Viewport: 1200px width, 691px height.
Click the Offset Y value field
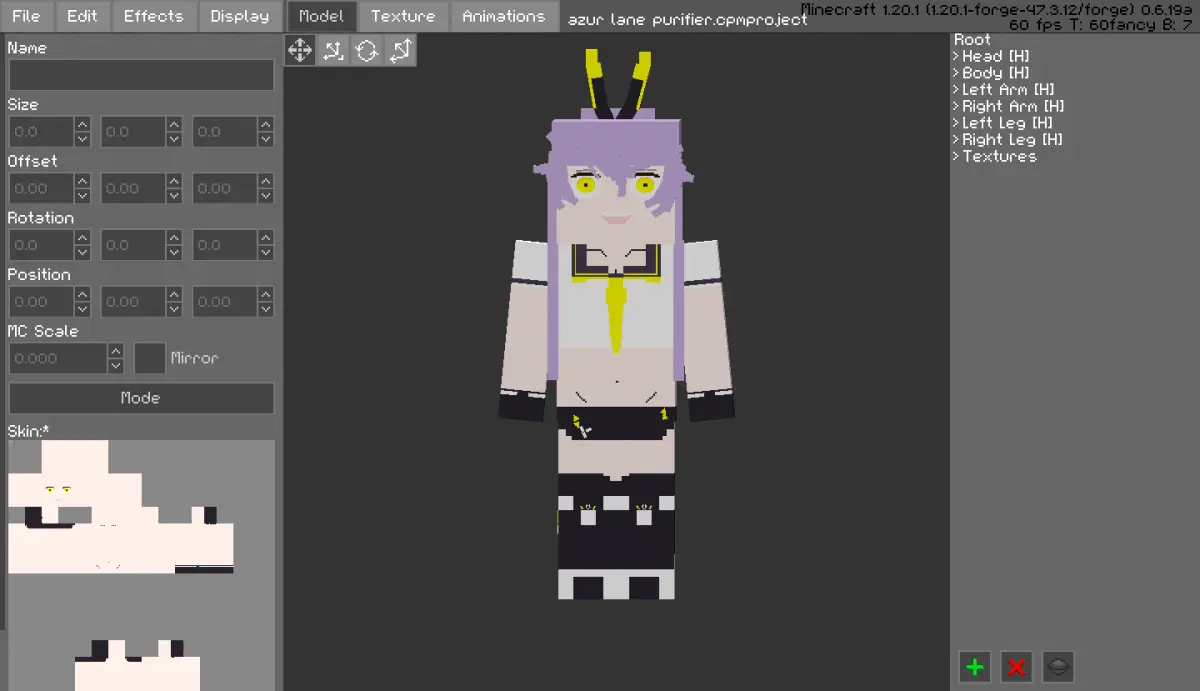click(133, 188)
